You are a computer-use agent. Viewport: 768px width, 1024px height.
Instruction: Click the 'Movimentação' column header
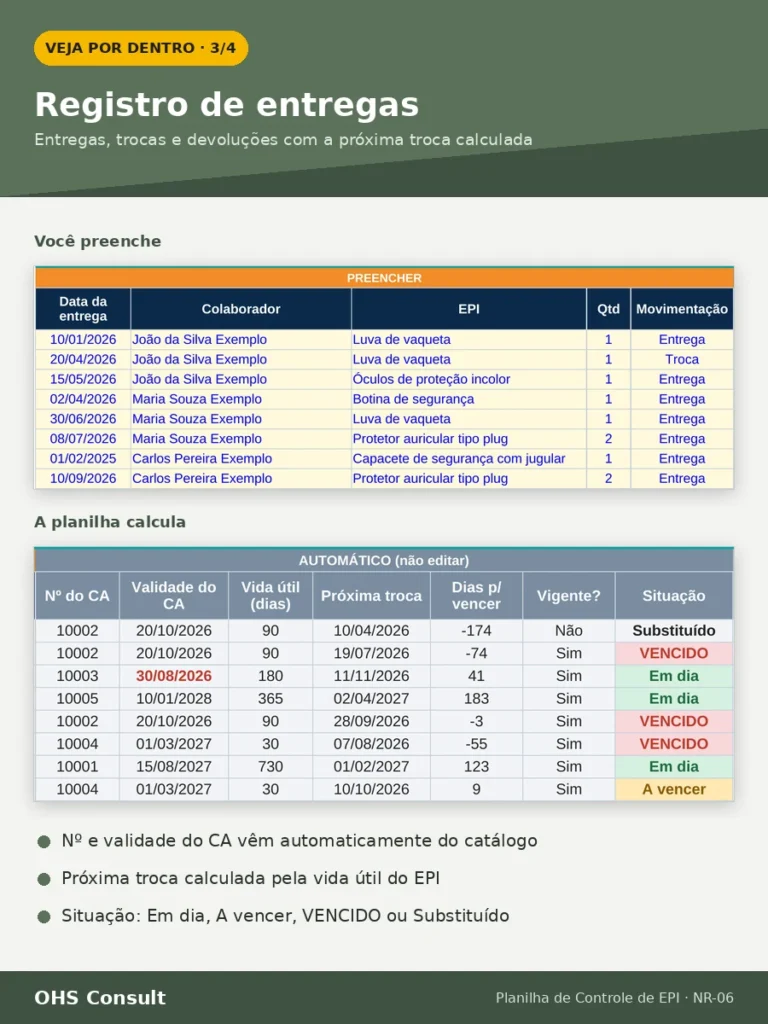682,309
